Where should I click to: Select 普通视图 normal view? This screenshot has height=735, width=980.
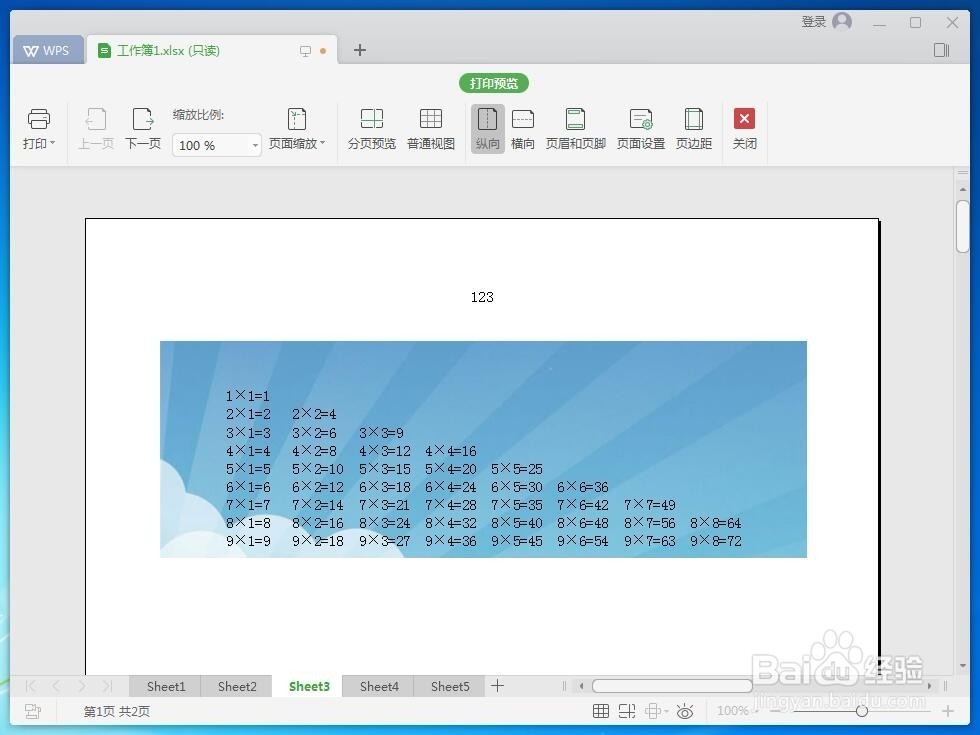[431, 128]
